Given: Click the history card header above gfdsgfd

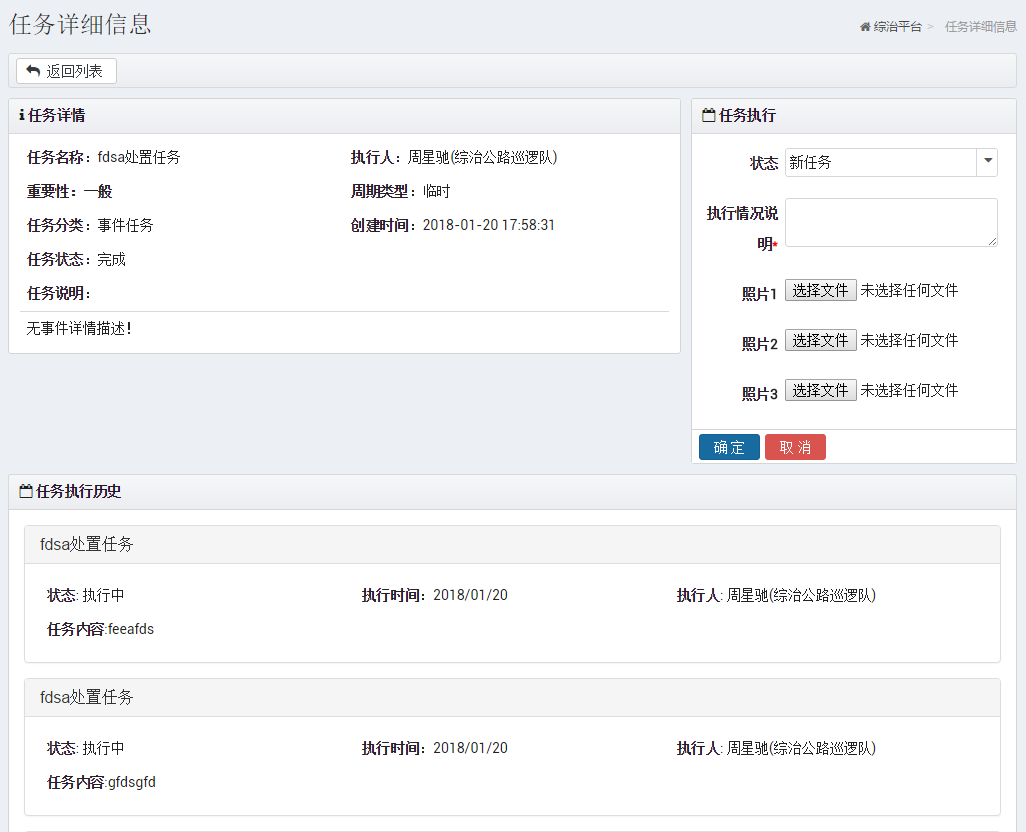Looking at the screenshot, I should point(512,697).
